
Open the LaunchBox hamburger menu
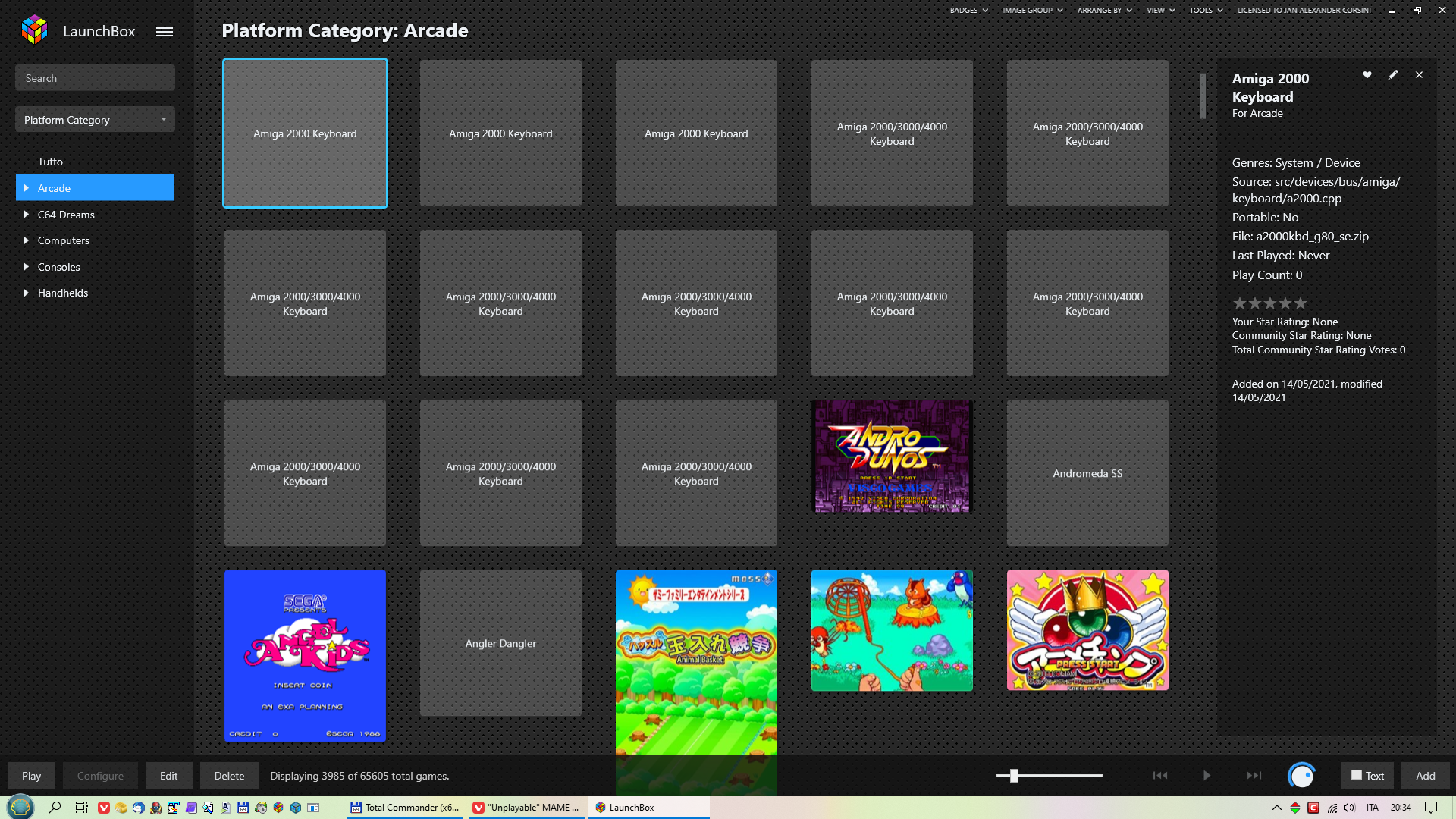(165, 32)
